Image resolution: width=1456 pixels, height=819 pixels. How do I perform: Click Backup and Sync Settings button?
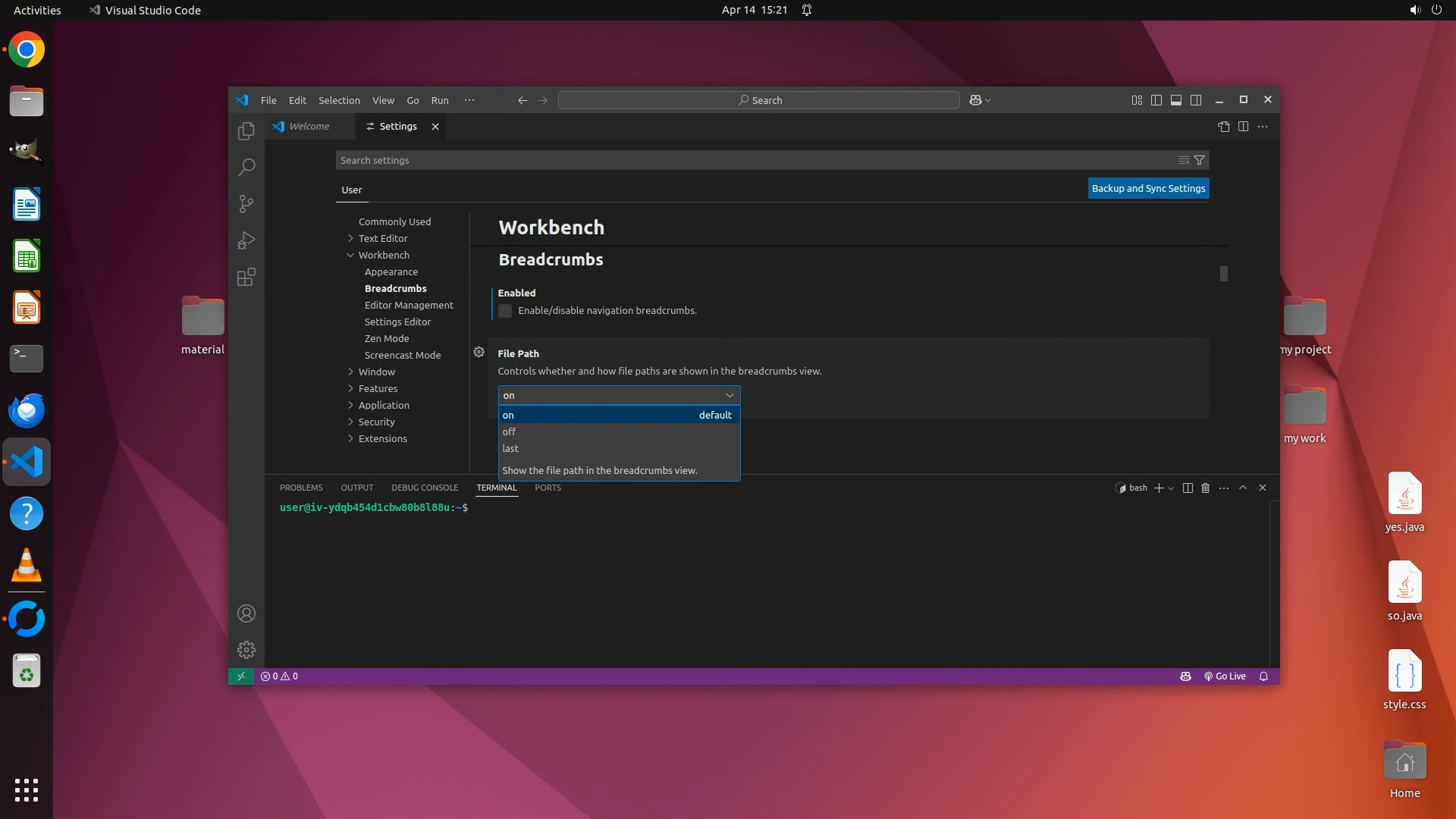tap(1147, 188)
